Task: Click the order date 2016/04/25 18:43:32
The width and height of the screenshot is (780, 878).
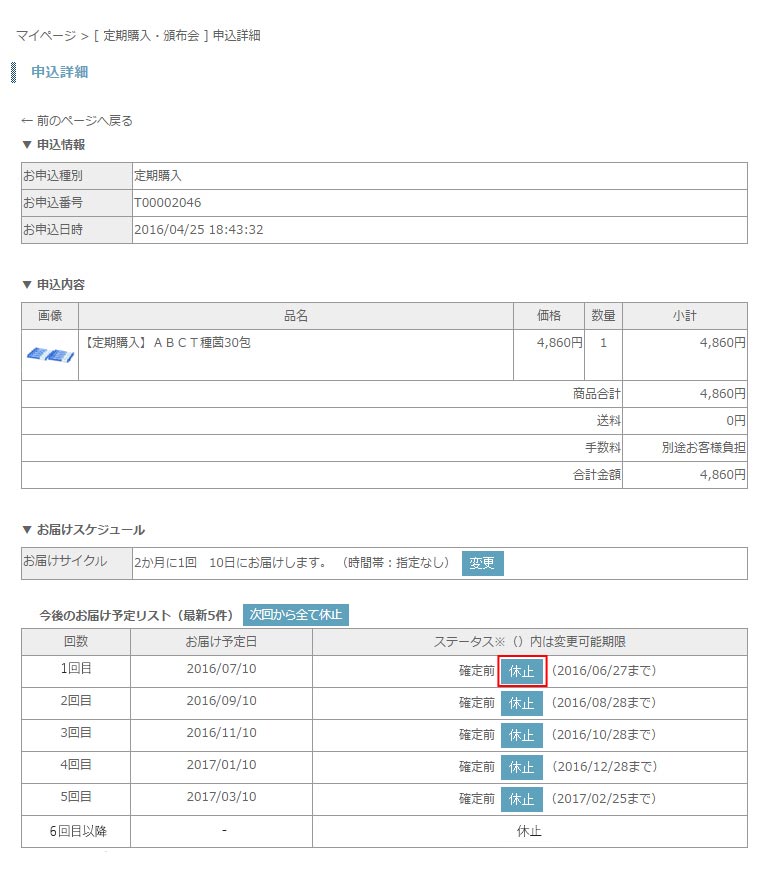Action: pos(199,230)
